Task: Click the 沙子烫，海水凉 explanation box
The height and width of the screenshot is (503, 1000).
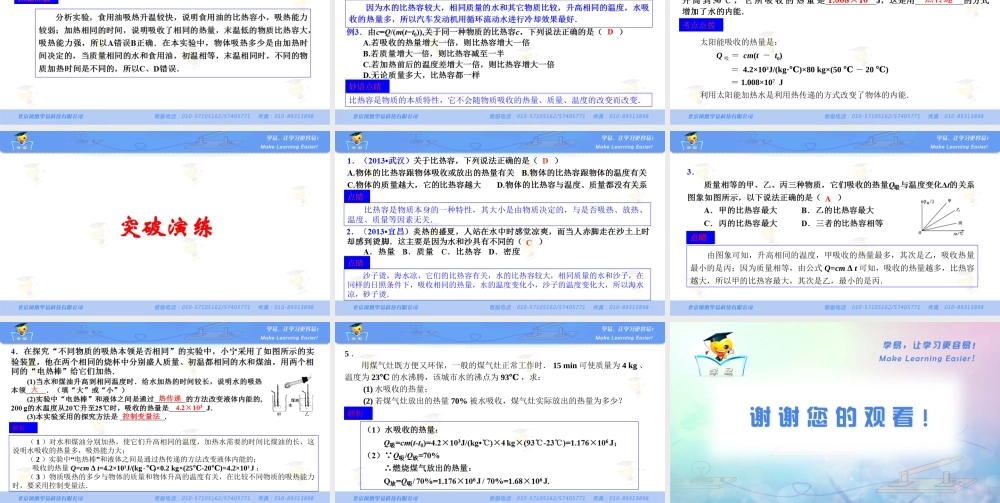Action: click(x=498, y=284)
